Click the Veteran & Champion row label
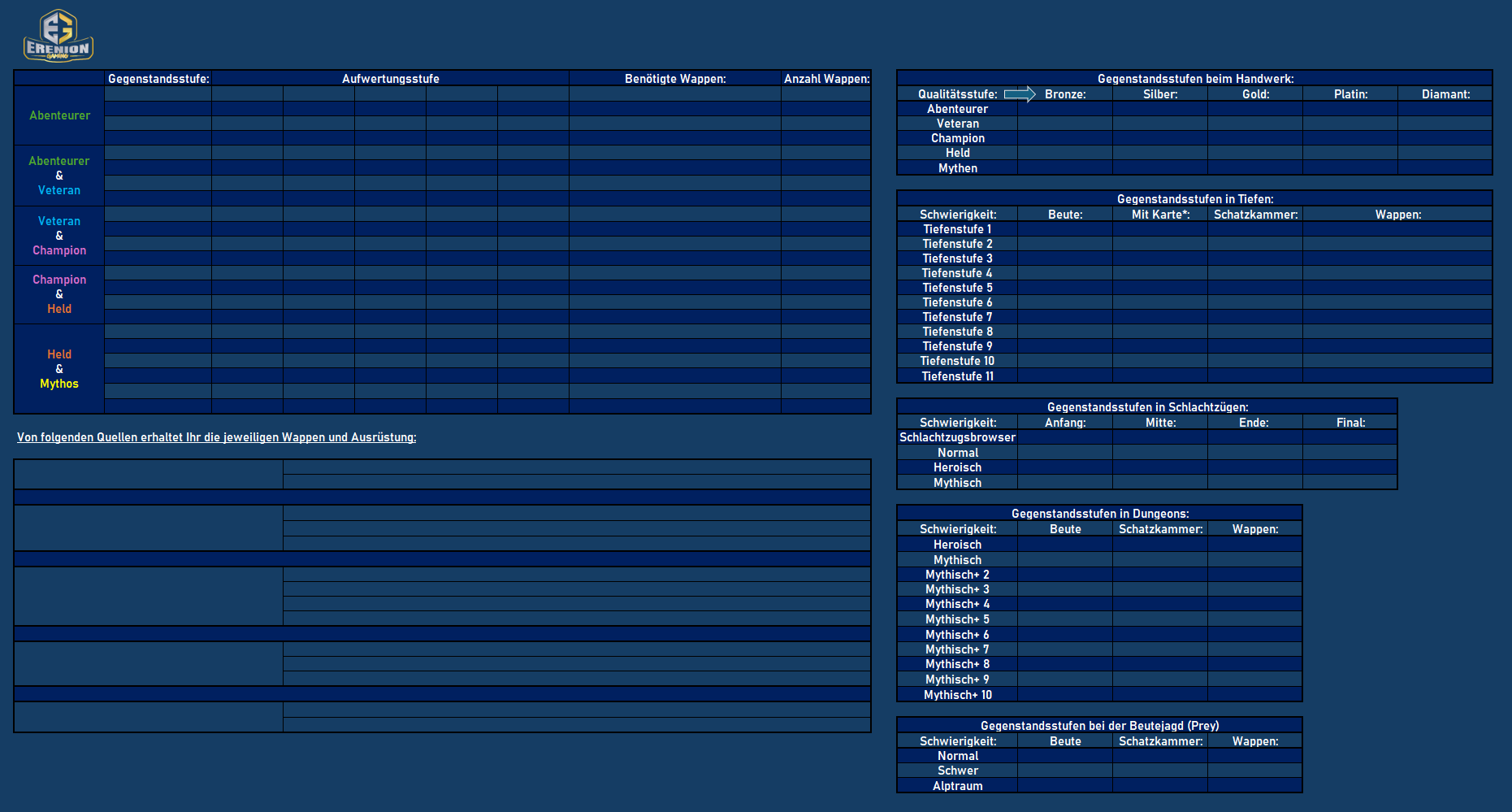The width and height of the screenshot is (1512, 812). [59, 236]
